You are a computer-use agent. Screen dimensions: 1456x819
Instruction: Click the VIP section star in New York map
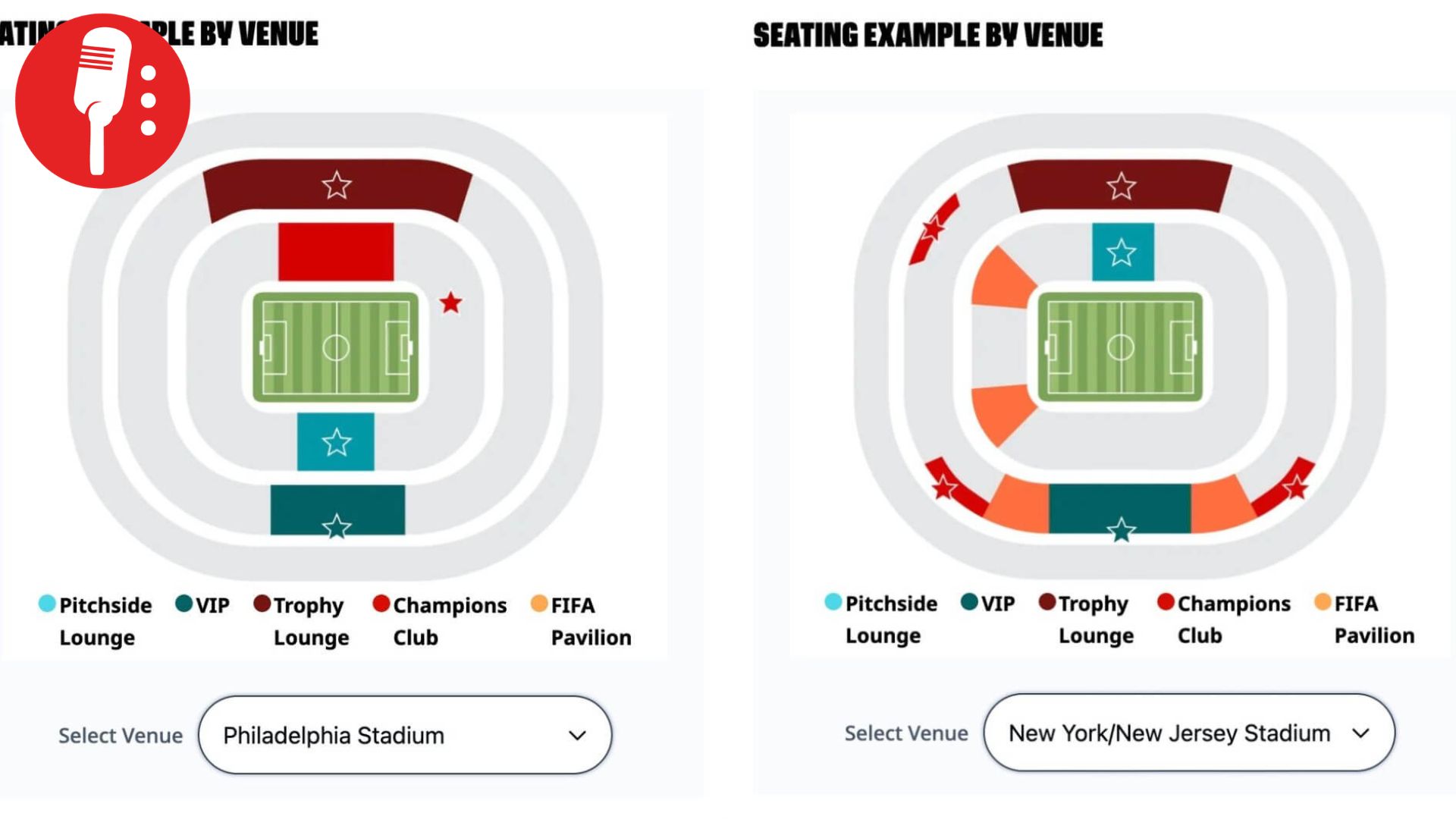tap(1121, 529)
